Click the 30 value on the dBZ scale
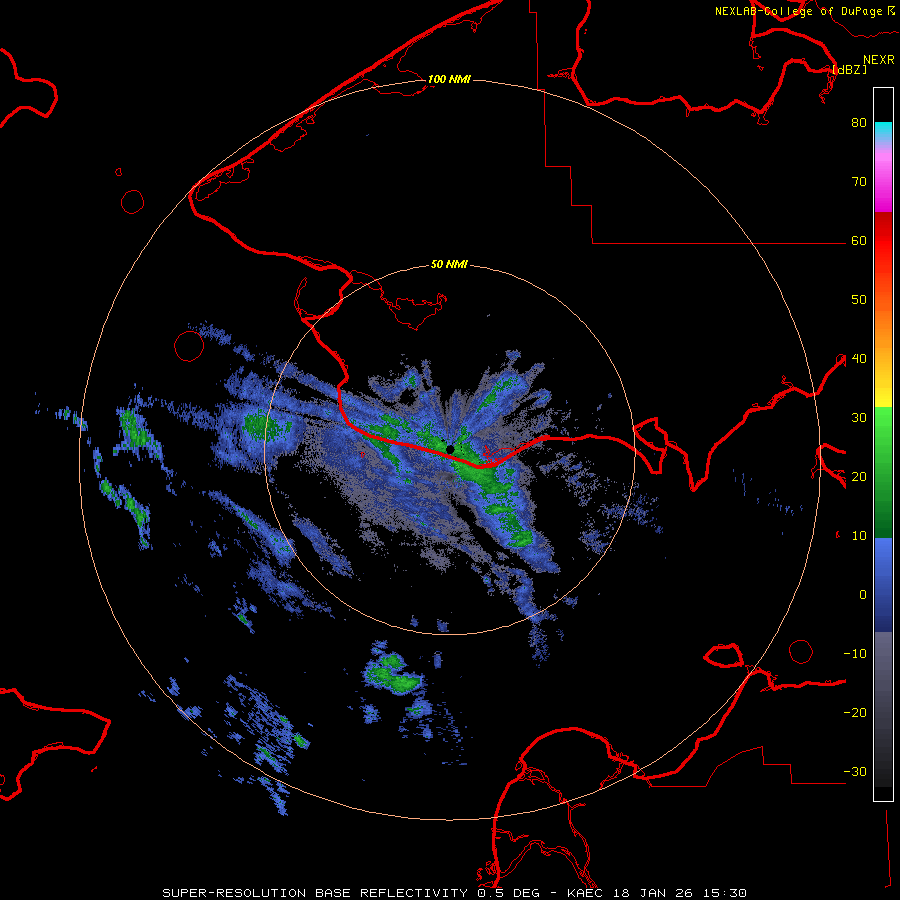 pyautogui.click(x=859, y=418)
